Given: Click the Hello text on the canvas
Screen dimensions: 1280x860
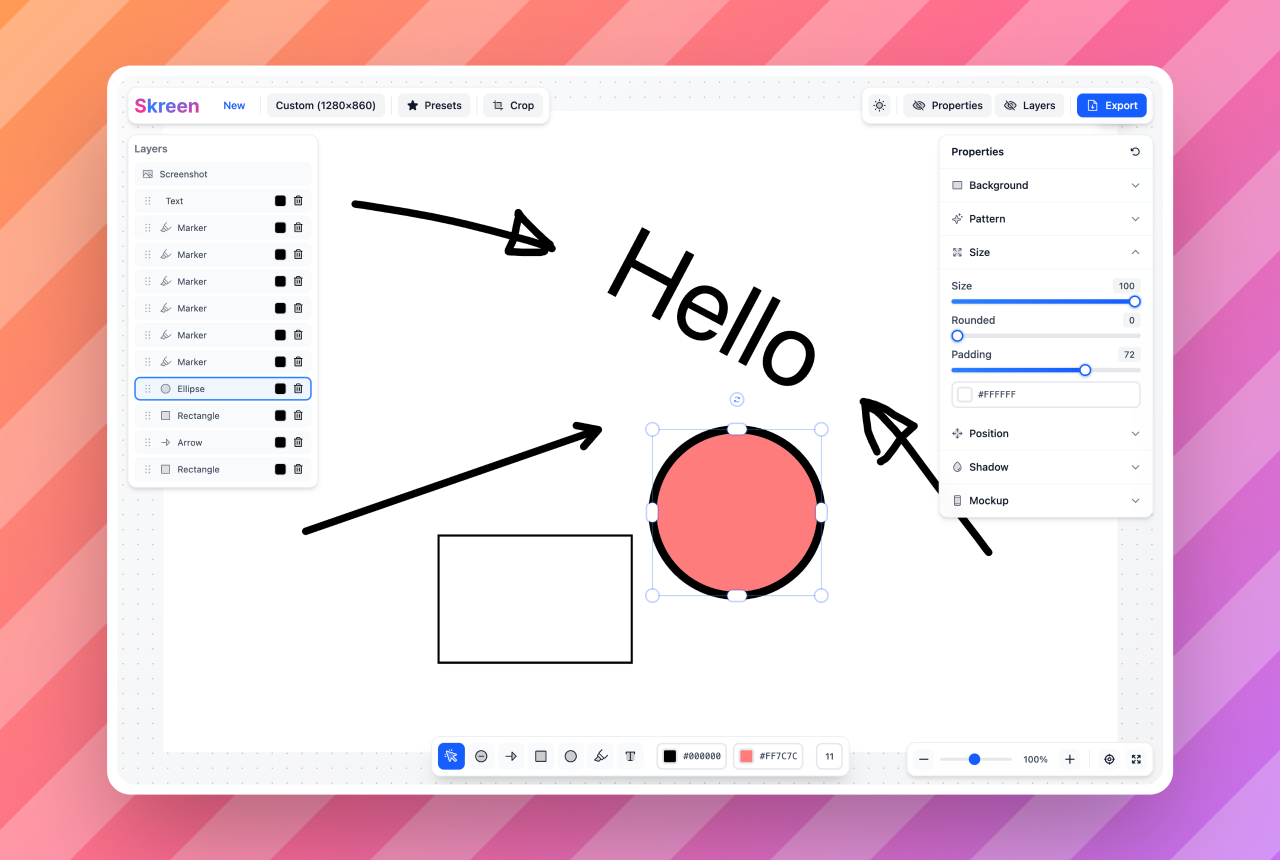Looking at the screenshot, I should (713, 306).
